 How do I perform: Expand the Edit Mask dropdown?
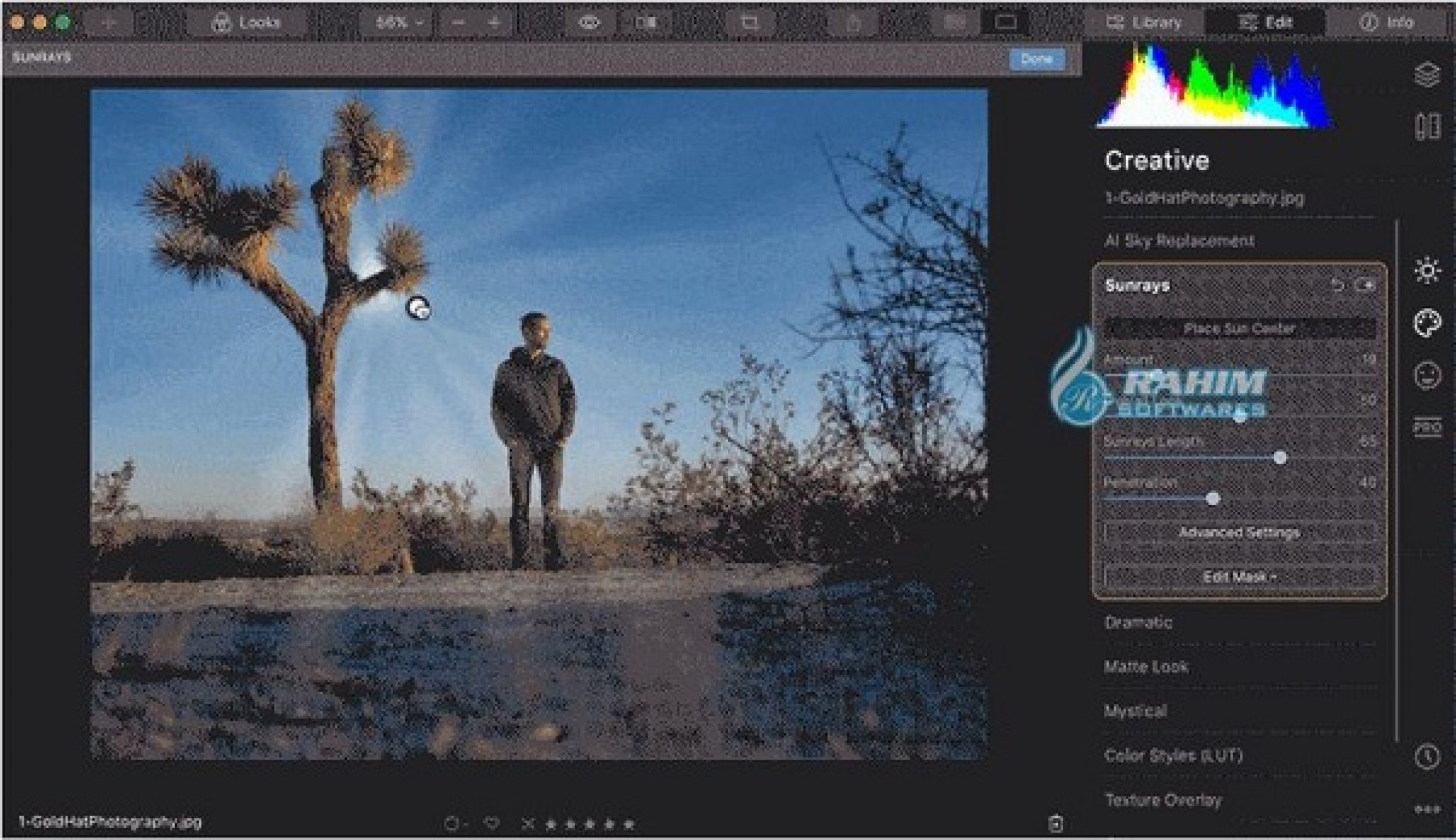click(x=1239, y=577)
